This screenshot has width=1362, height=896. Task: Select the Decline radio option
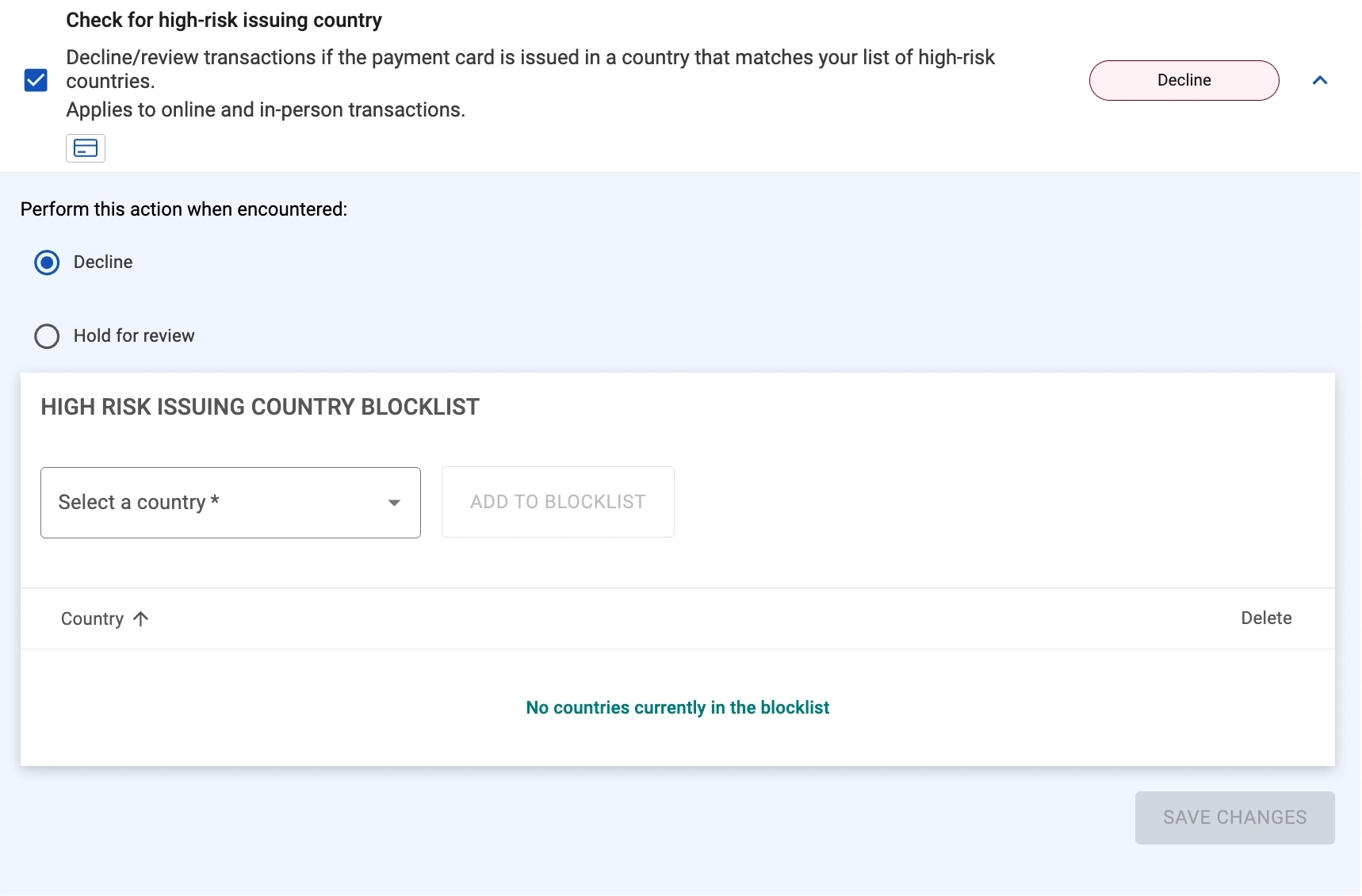coord(47,262)
